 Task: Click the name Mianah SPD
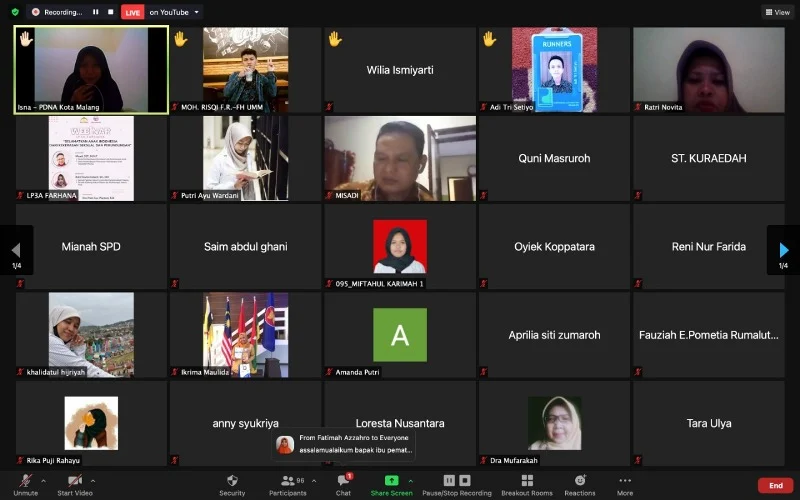tap(91, 246)
